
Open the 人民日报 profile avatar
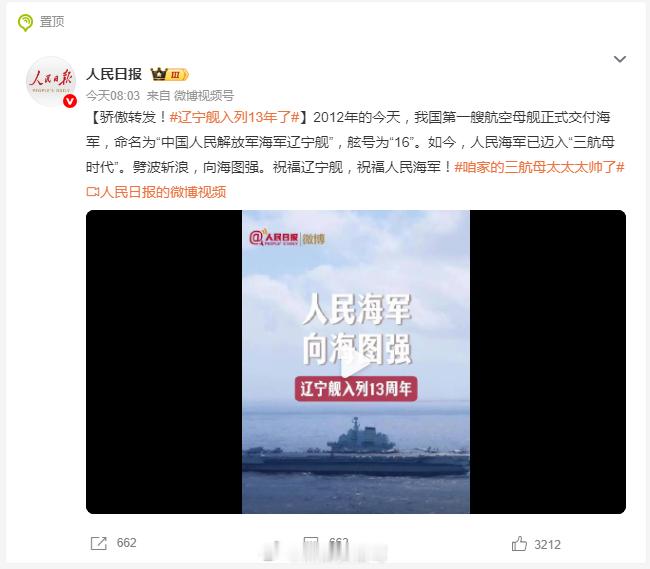coord(51,81)
